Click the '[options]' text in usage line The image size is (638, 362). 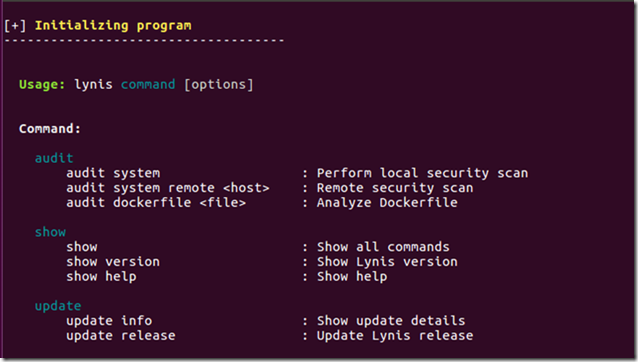pos(218,85)
